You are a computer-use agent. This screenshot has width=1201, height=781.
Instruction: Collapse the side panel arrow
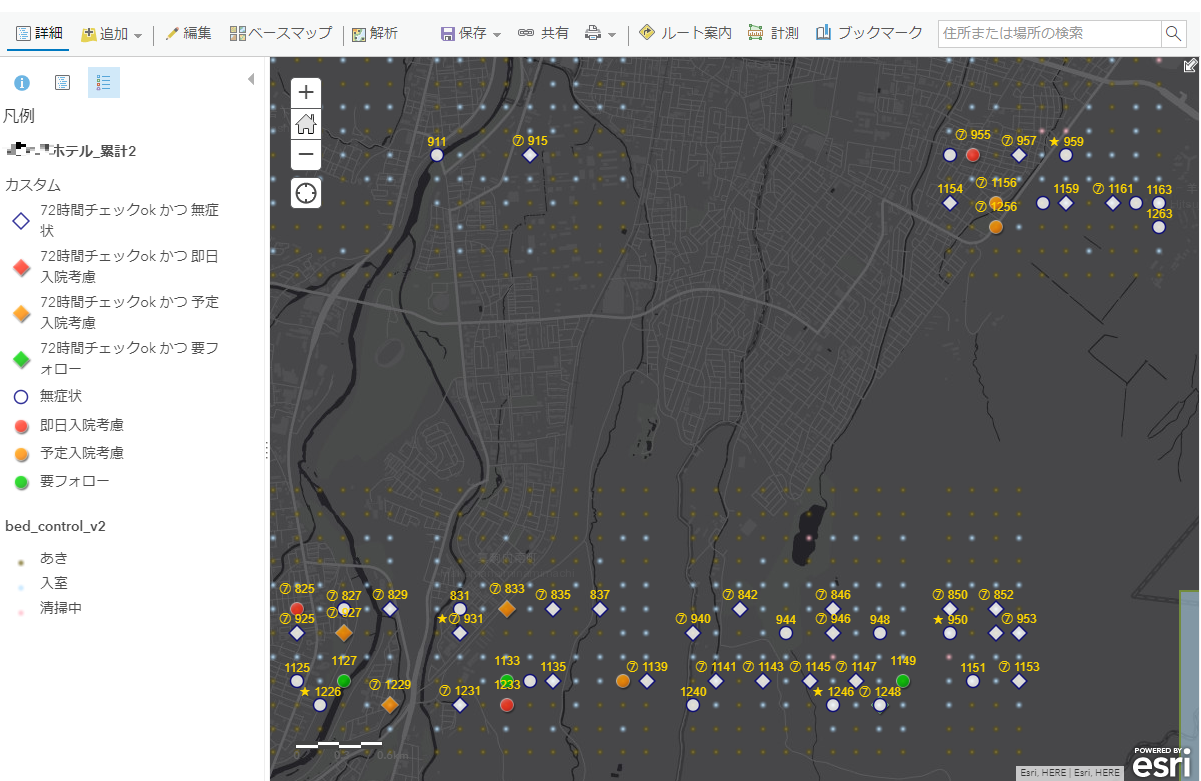(x=250, y=79)
